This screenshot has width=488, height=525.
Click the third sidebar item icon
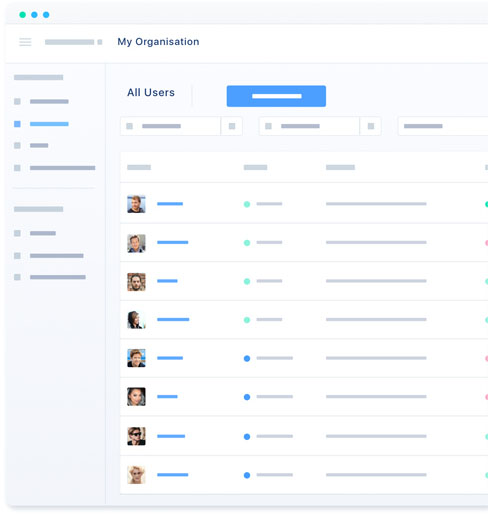(17, 145)
